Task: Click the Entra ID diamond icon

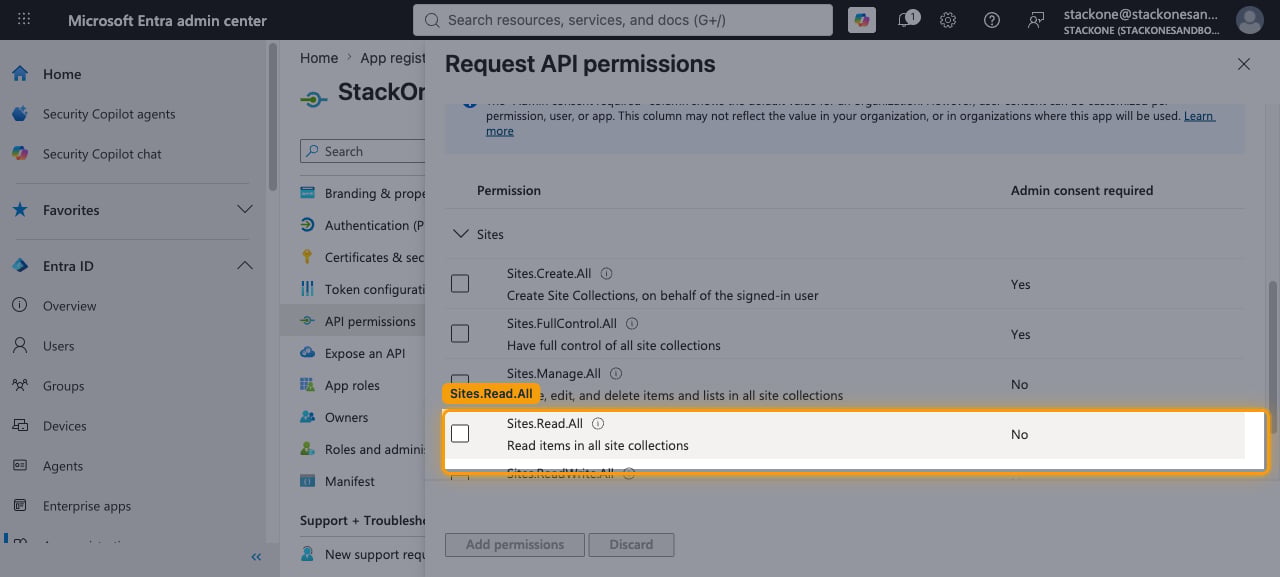Action: [20, 266]
